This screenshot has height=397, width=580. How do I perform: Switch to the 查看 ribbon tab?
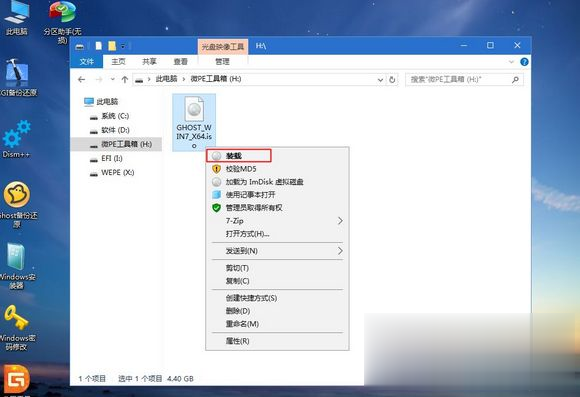[181, 62]
